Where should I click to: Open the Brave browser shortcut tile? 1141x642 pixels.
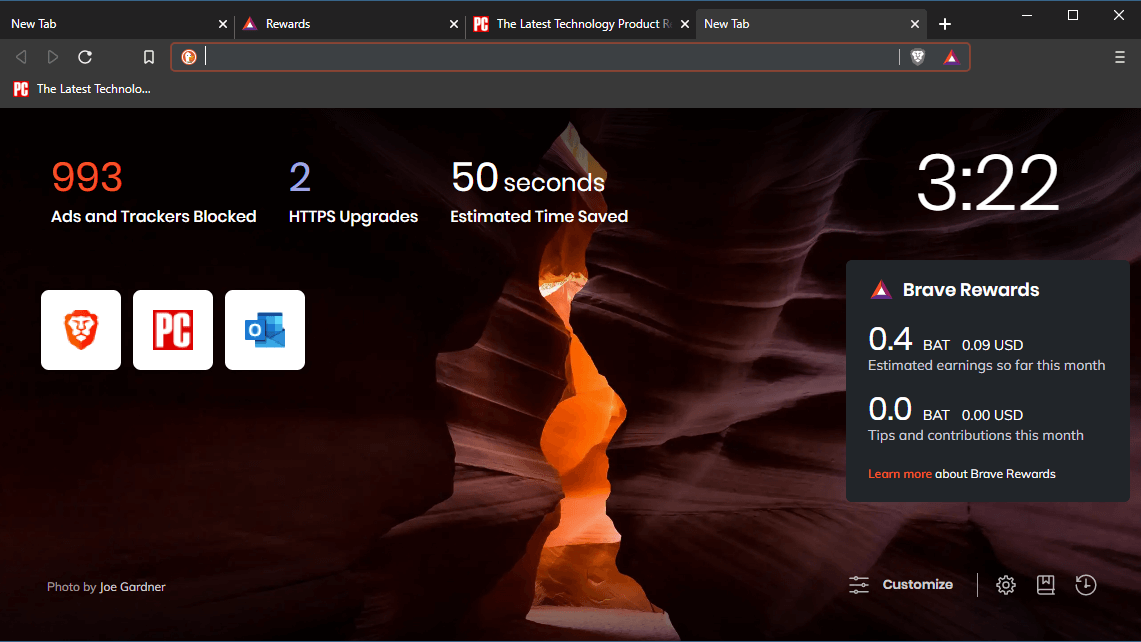click(81, 330)
